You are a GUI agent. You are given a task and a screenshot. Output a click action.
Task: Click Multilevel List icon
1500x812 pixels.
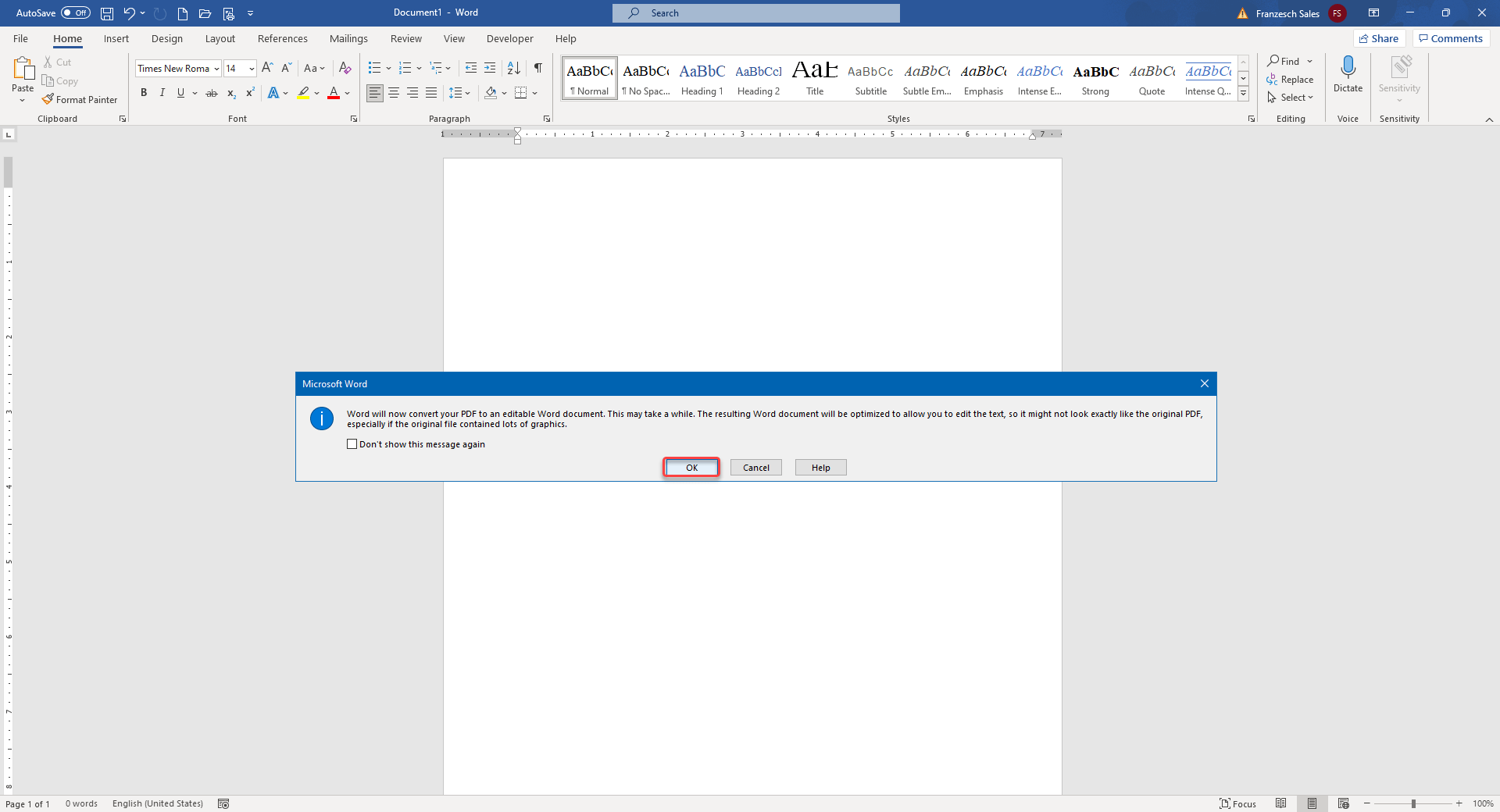coord(436,68)
